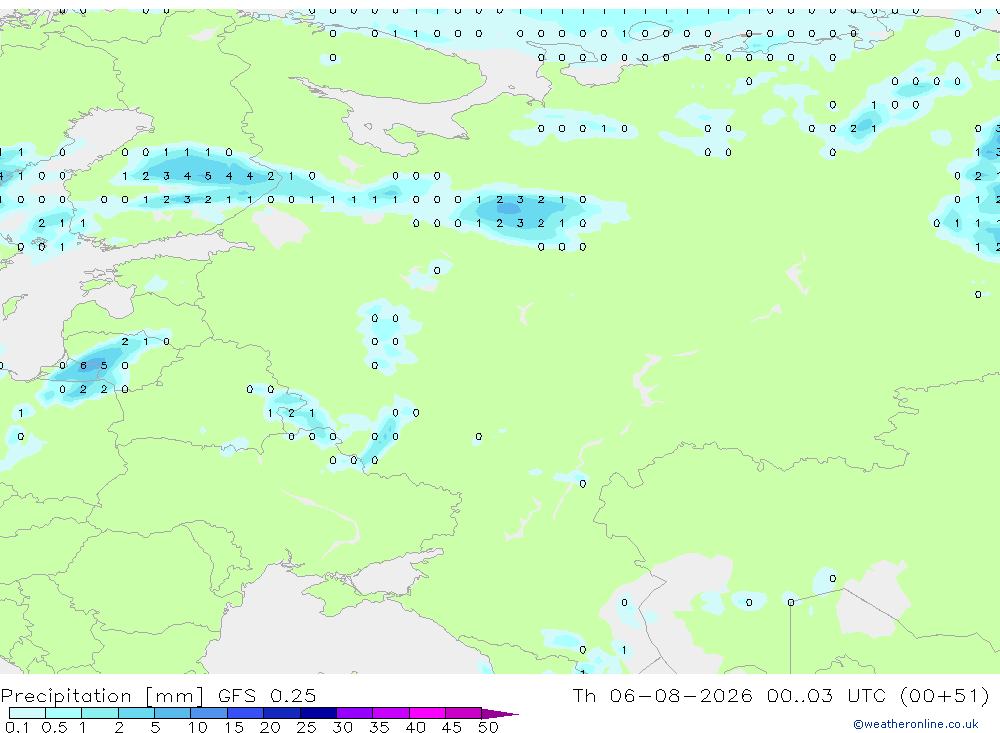Click the above-50 arrow tip of legend

(499, 714)
